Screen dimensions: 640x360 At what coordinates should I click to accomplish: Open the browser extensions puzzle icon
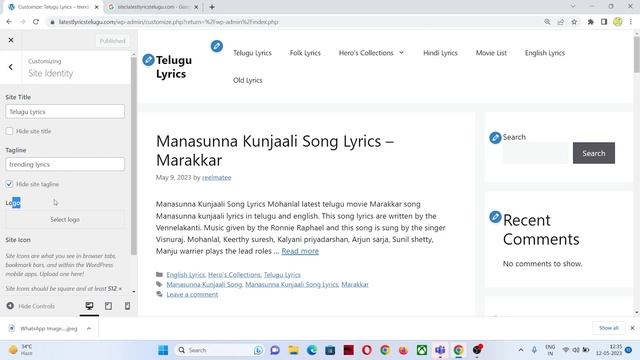[590, 22]
